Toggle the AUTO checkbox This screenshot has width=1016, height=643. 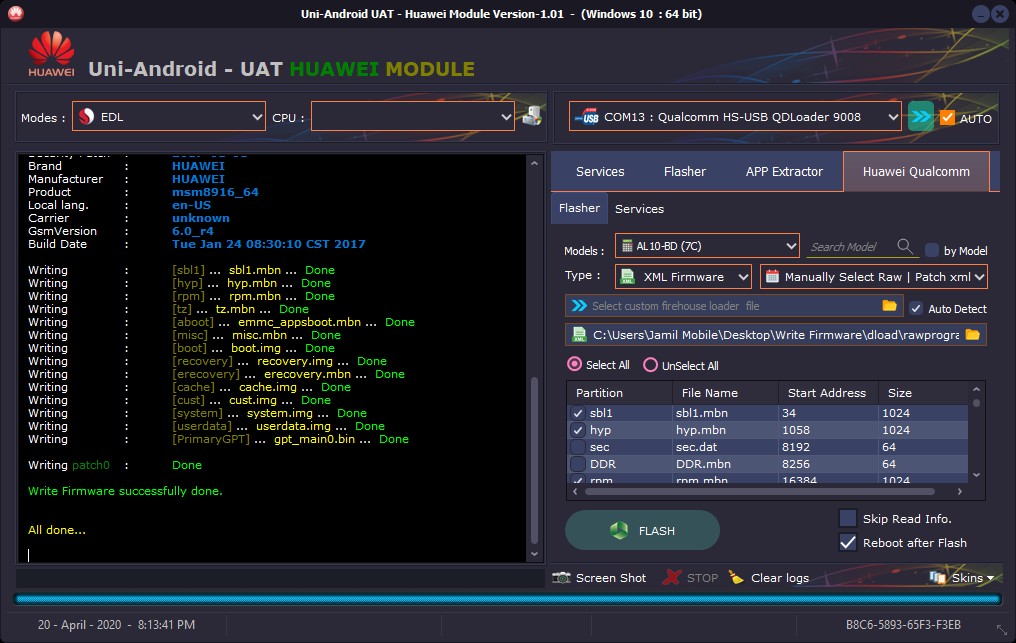(x=947, y=118)
